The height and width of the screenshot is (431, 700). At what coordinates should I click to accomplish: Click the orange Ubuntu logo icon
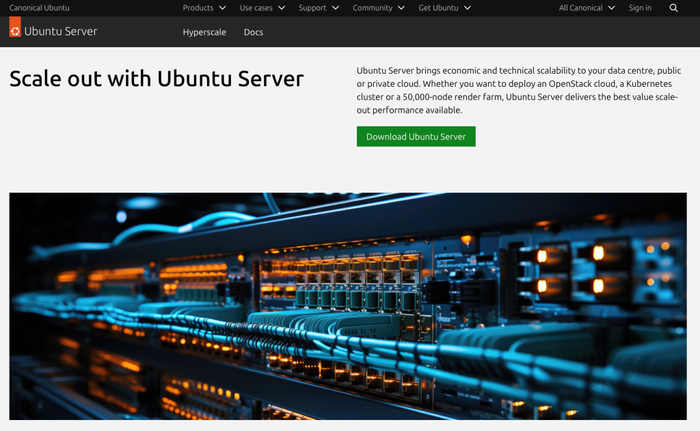pos(15,31)
